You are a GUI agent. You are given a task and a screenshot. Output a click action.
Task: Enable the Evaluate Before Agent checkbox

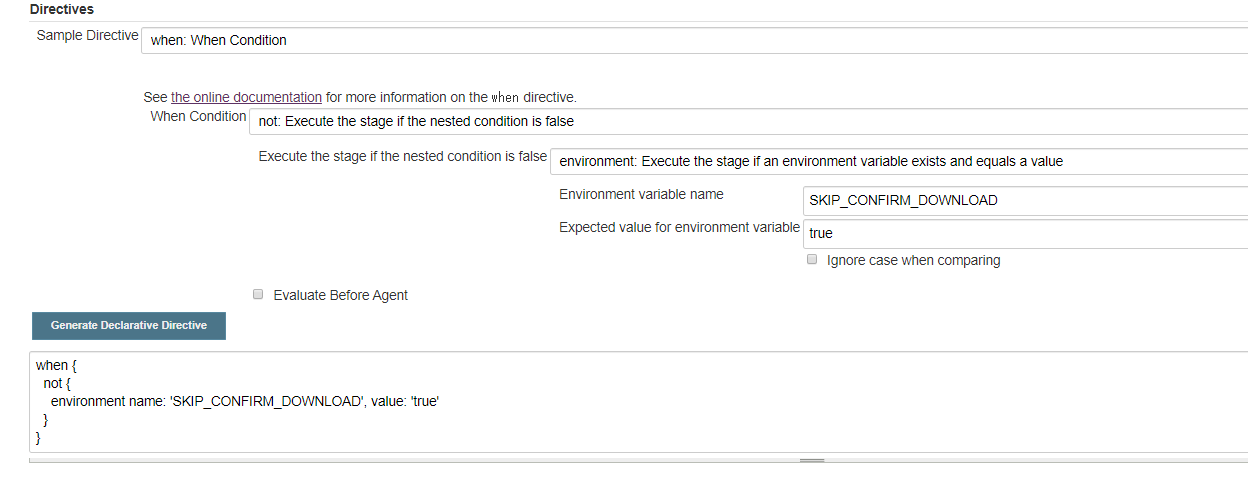(x=258, y=295)
